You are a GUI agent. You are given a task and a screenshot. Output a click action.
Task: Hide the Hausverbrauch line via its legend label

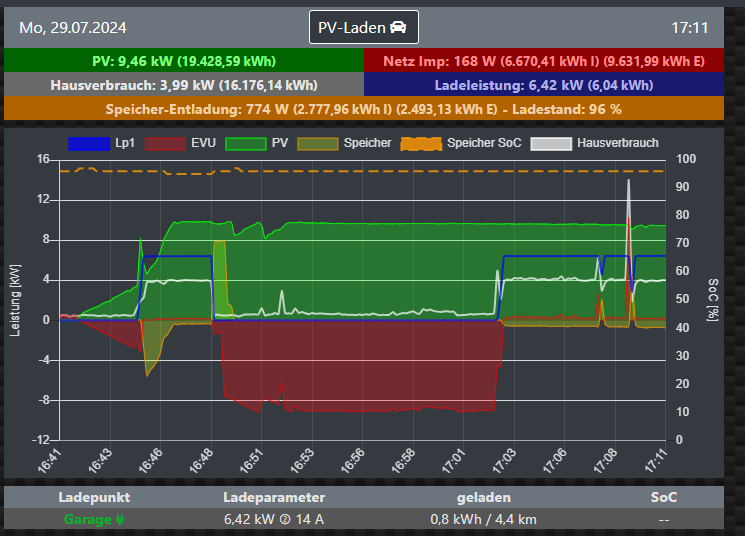click(x=617, y=143)
